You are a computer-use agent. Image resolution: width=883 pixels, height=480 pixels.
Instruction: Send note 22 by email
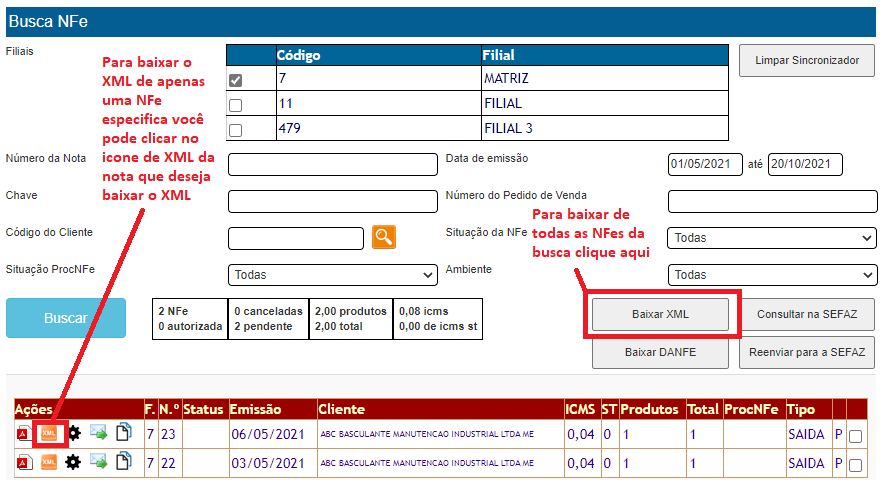click(x=98, y=462)
